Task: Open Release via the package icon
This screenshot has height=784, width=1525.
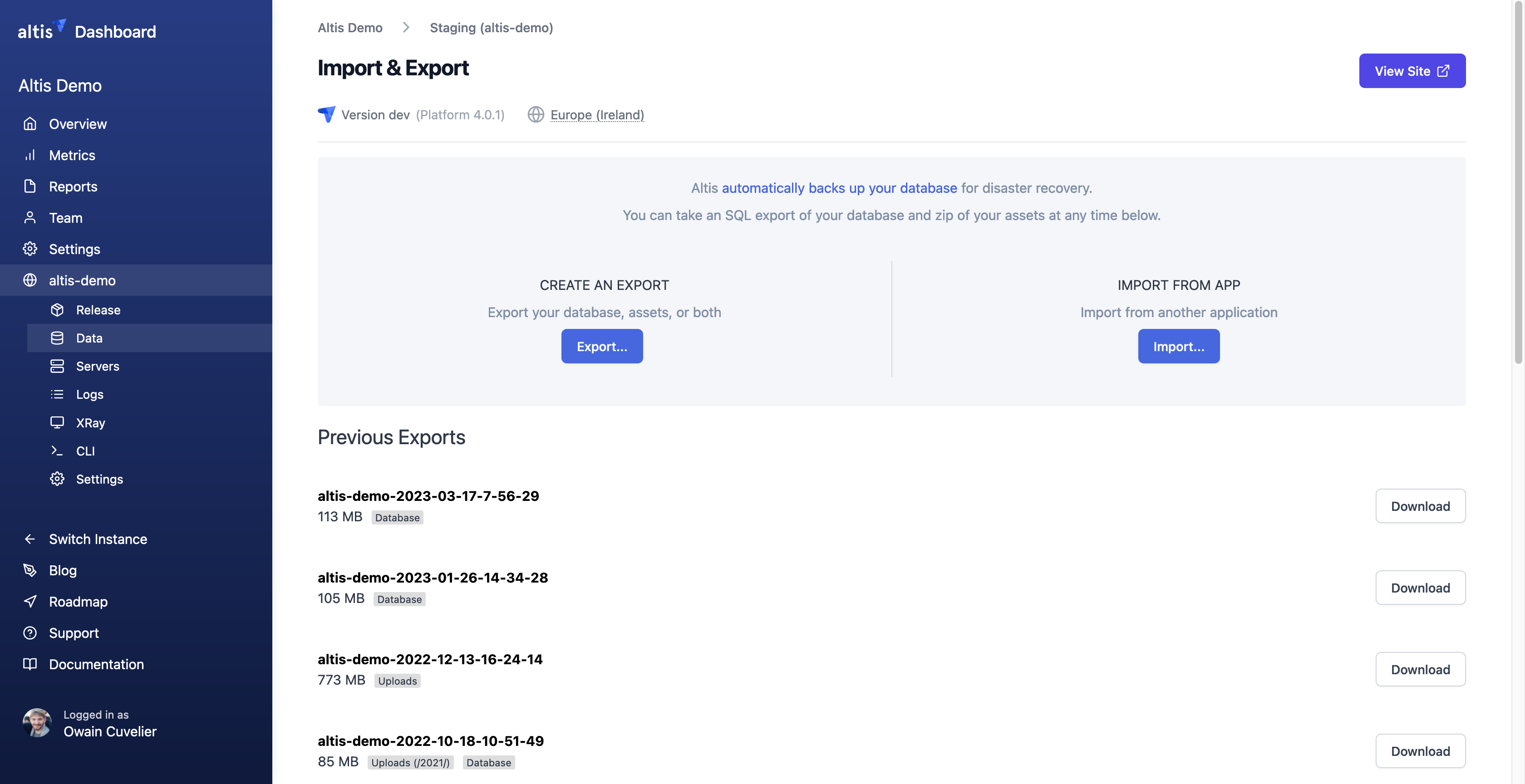Action: tap(57, 309)
